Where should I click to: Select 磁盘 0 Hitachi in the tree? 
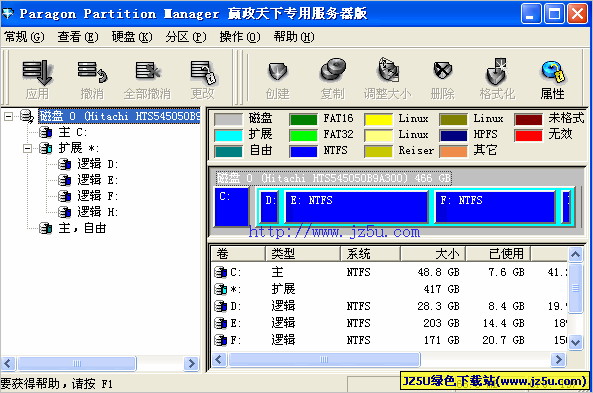coord(120,116)
